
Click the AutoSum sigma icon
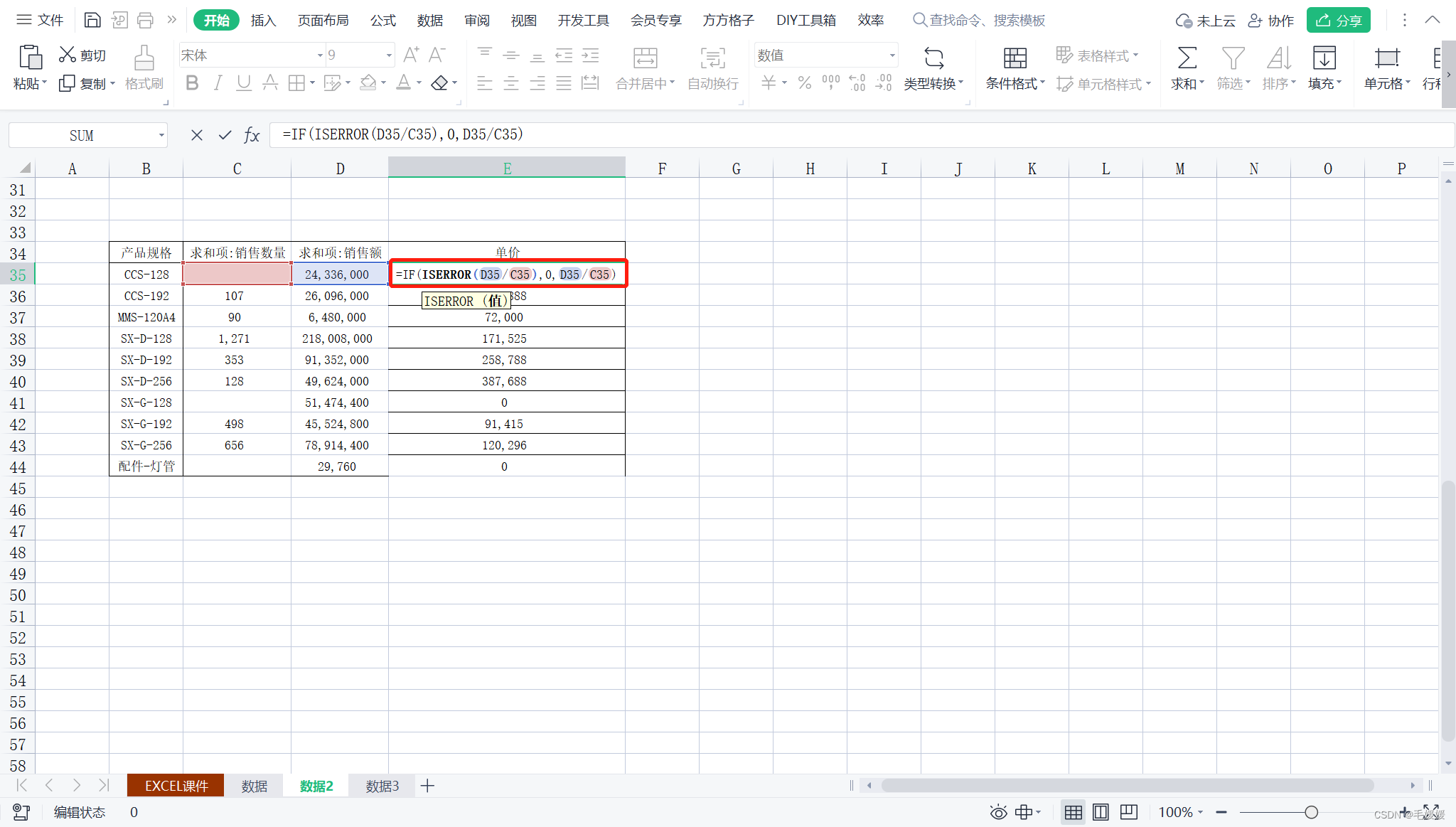[x=1187, y=57]
